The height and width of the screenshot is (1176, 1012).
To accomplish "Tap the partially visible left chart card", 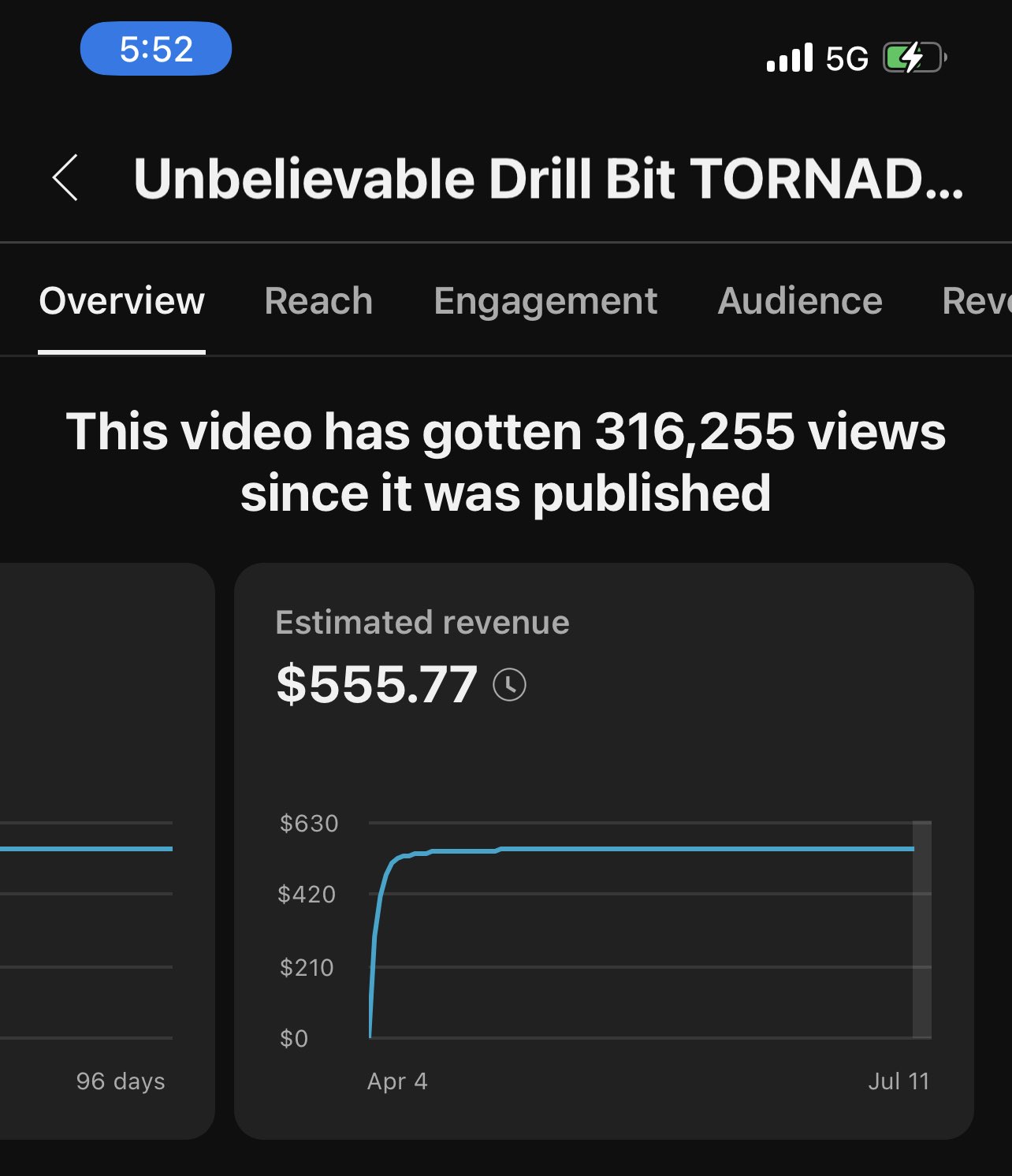I will tap(107, 851).
